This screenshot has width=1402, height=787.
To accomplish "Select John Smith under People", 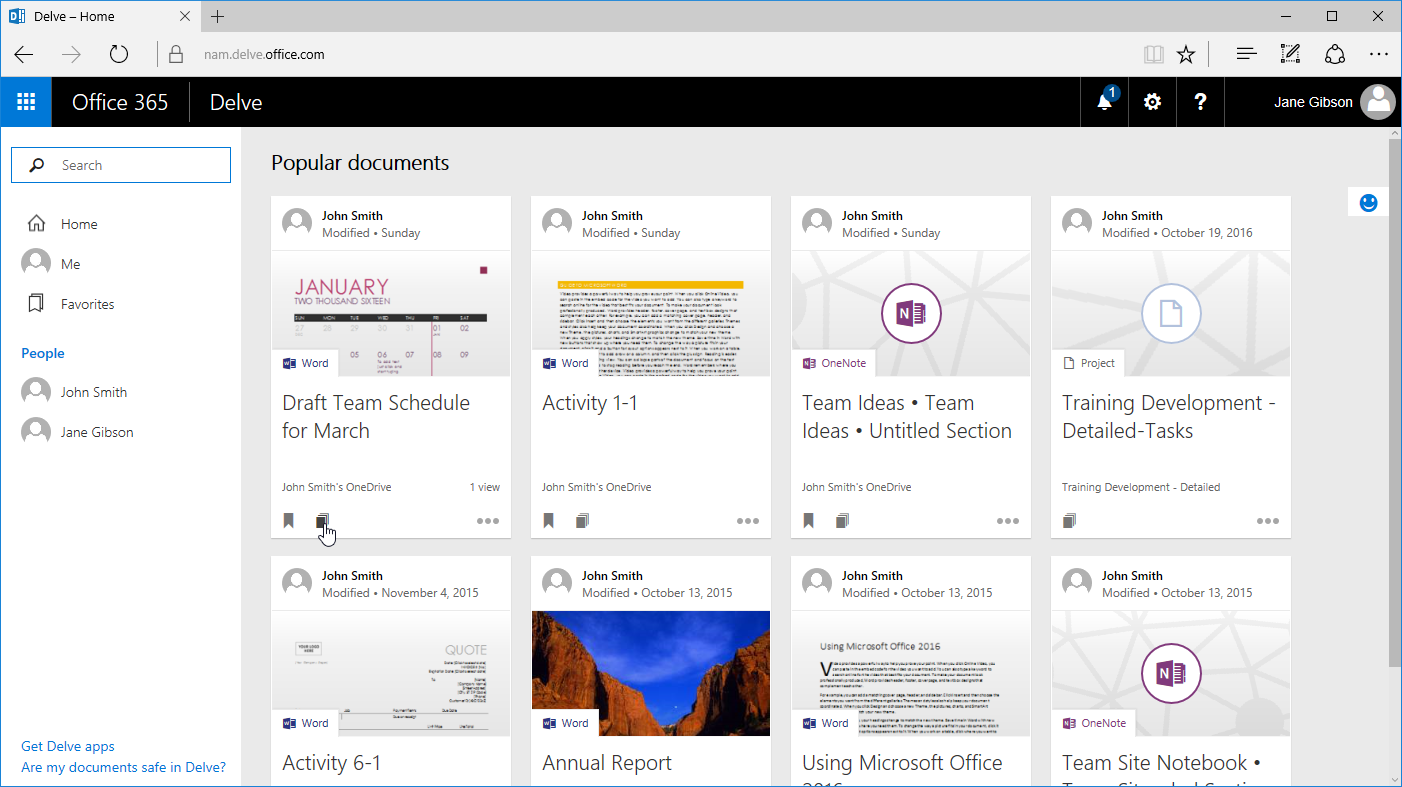I will (x=94, y=392).
